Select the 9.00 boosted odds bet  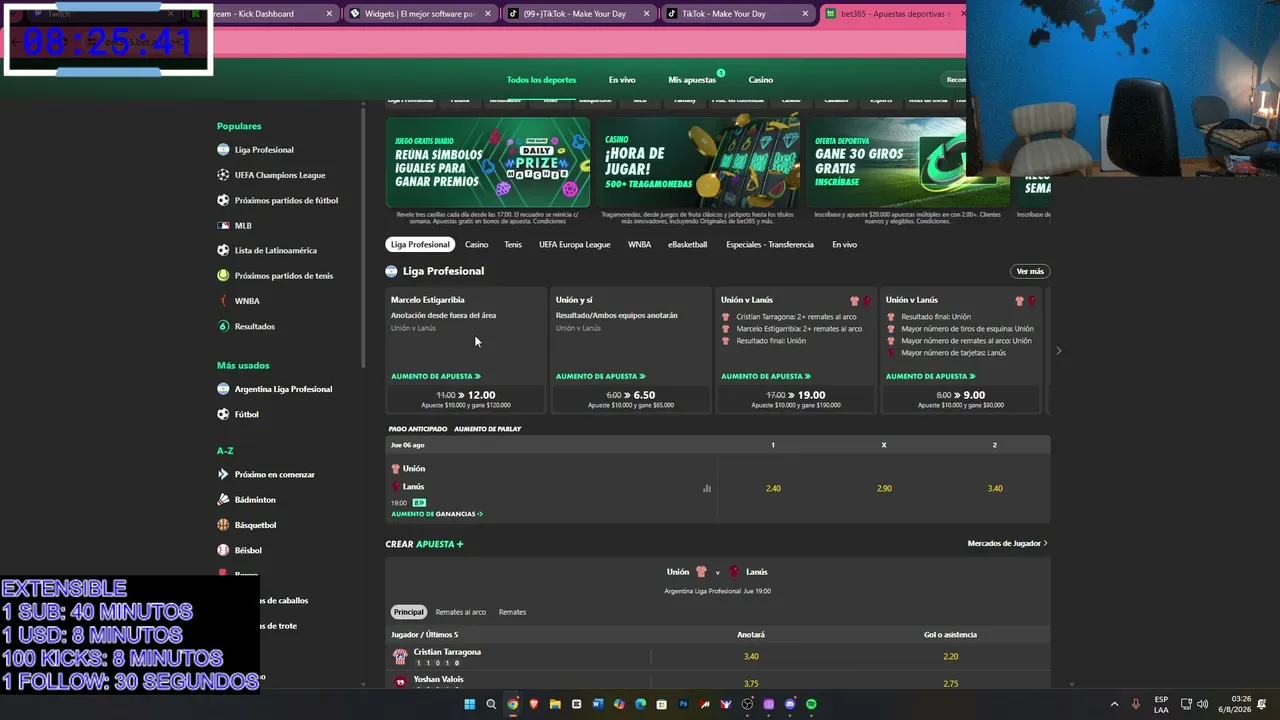[x=961, y=399]
